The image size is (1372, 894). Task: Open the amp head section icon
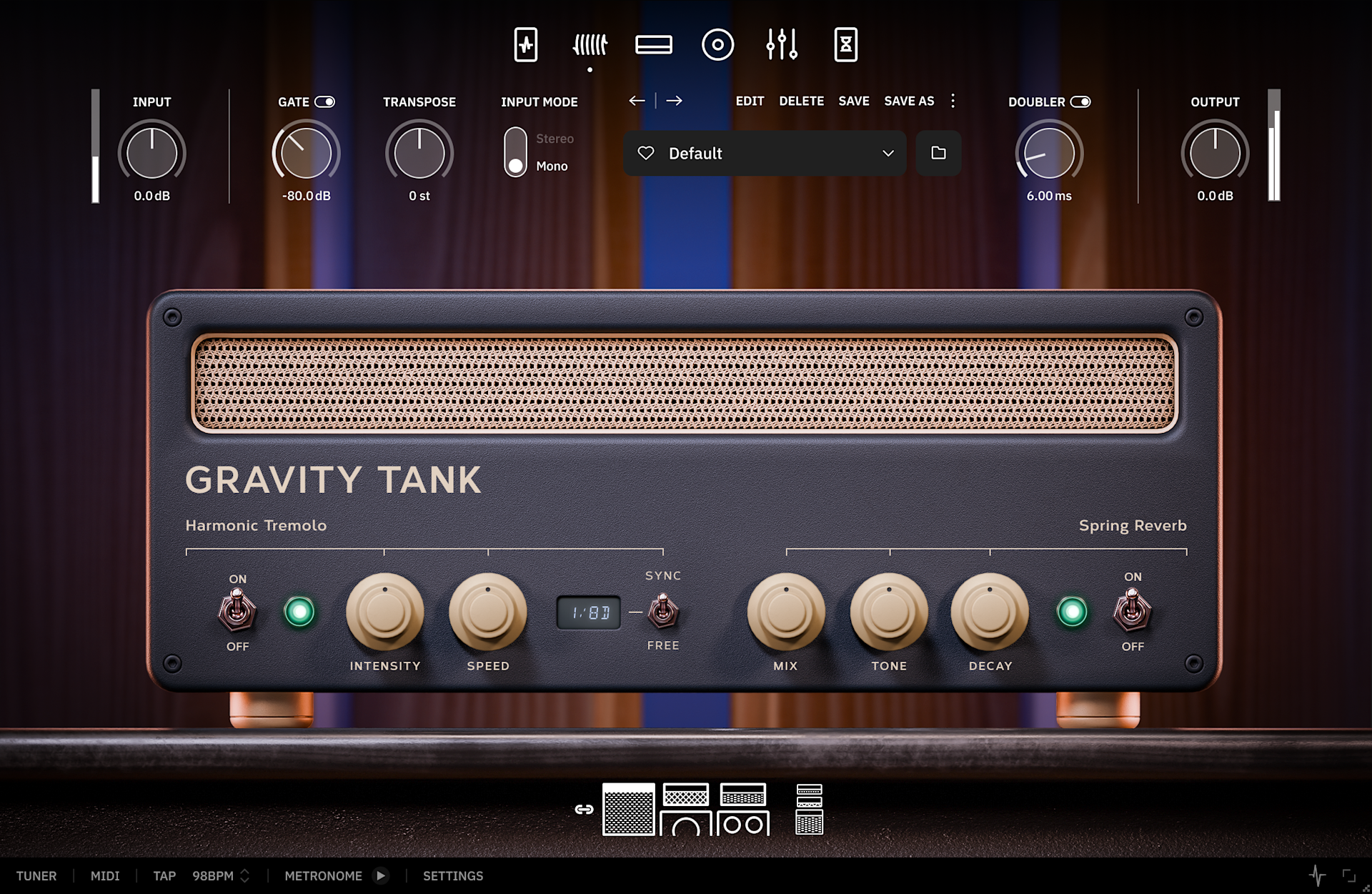tap(653, 45)
